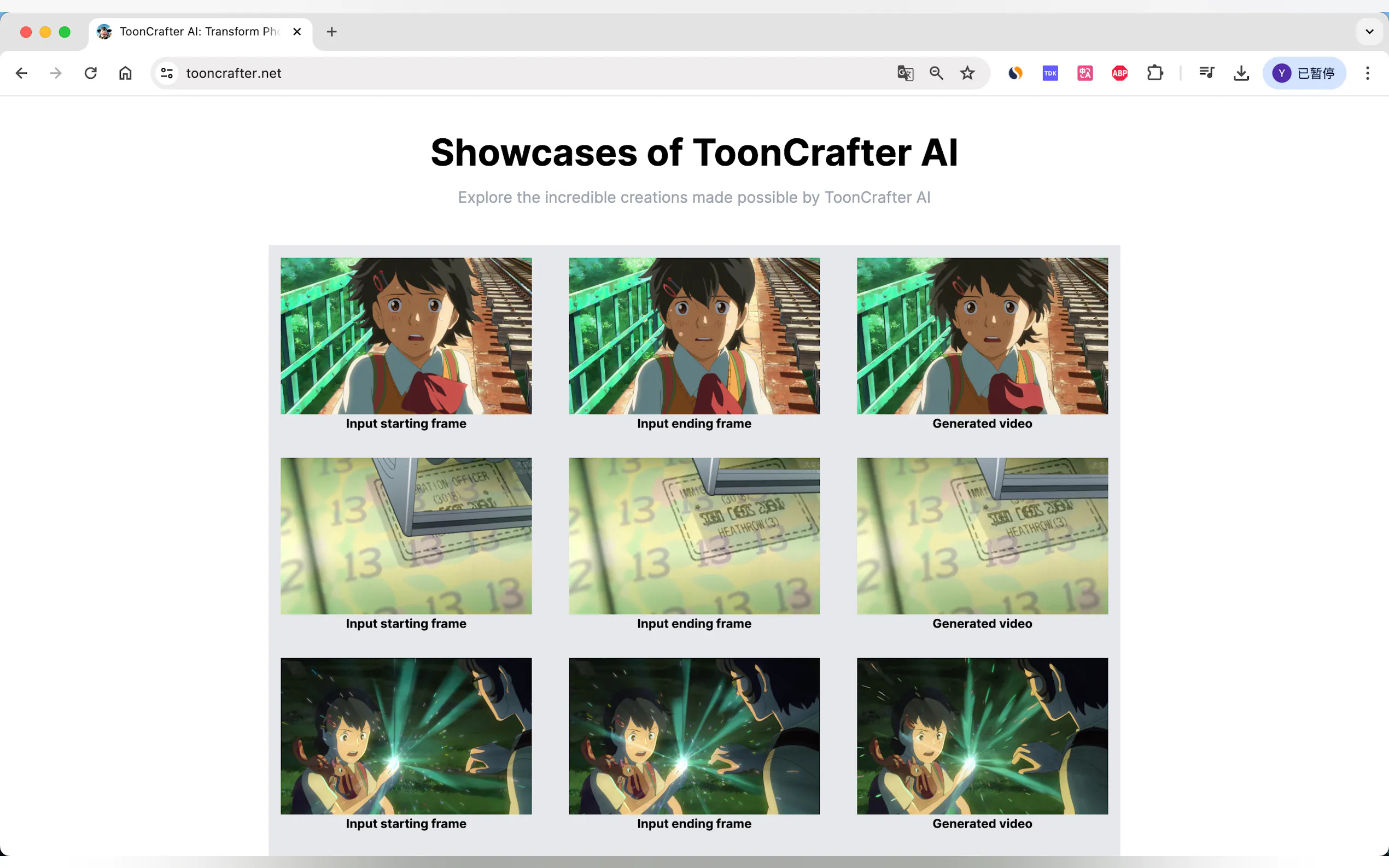Open the zoom magnifier icon

pyautogui.click(x=936, y=73)
